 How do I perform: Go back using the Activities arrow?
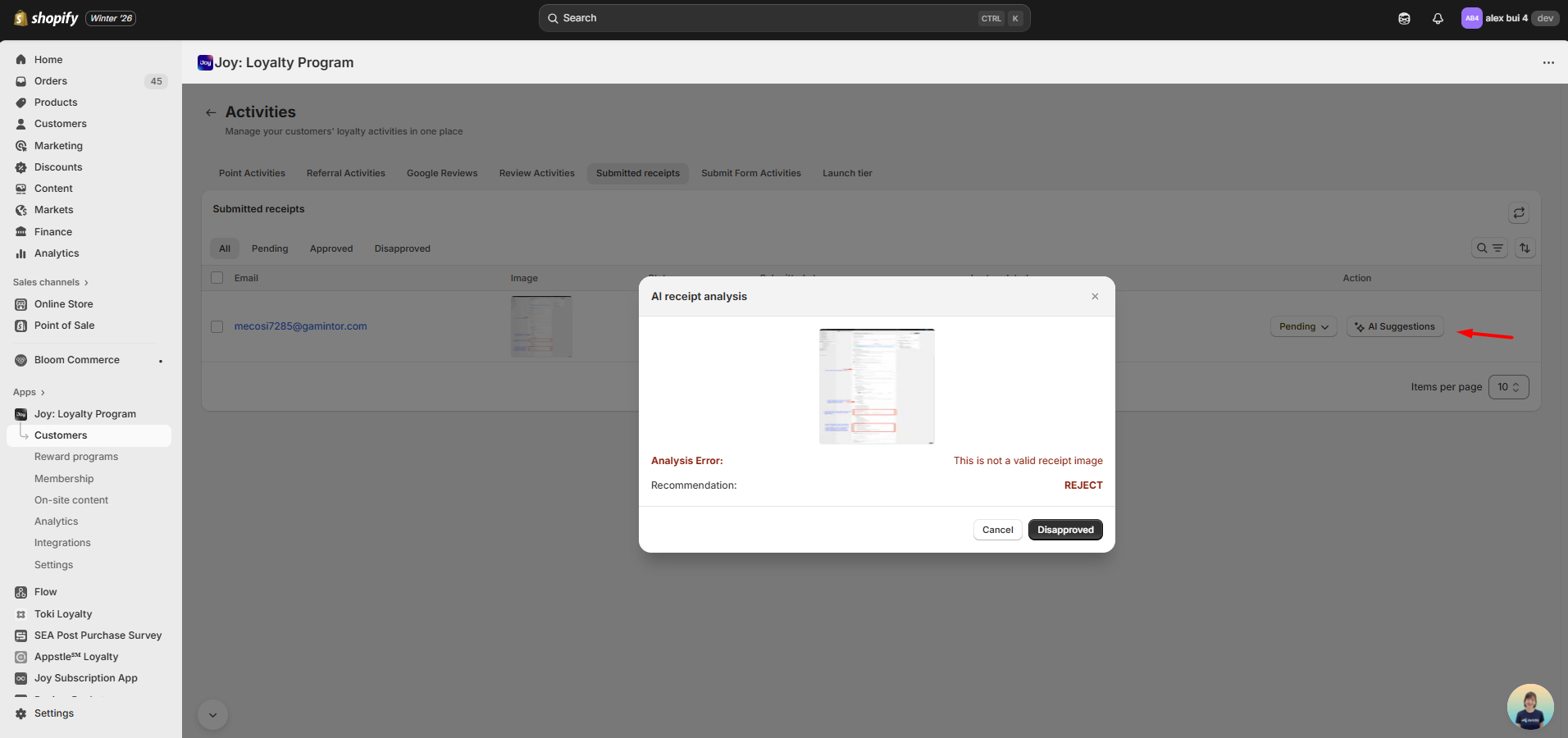click(x=211, y=112)
